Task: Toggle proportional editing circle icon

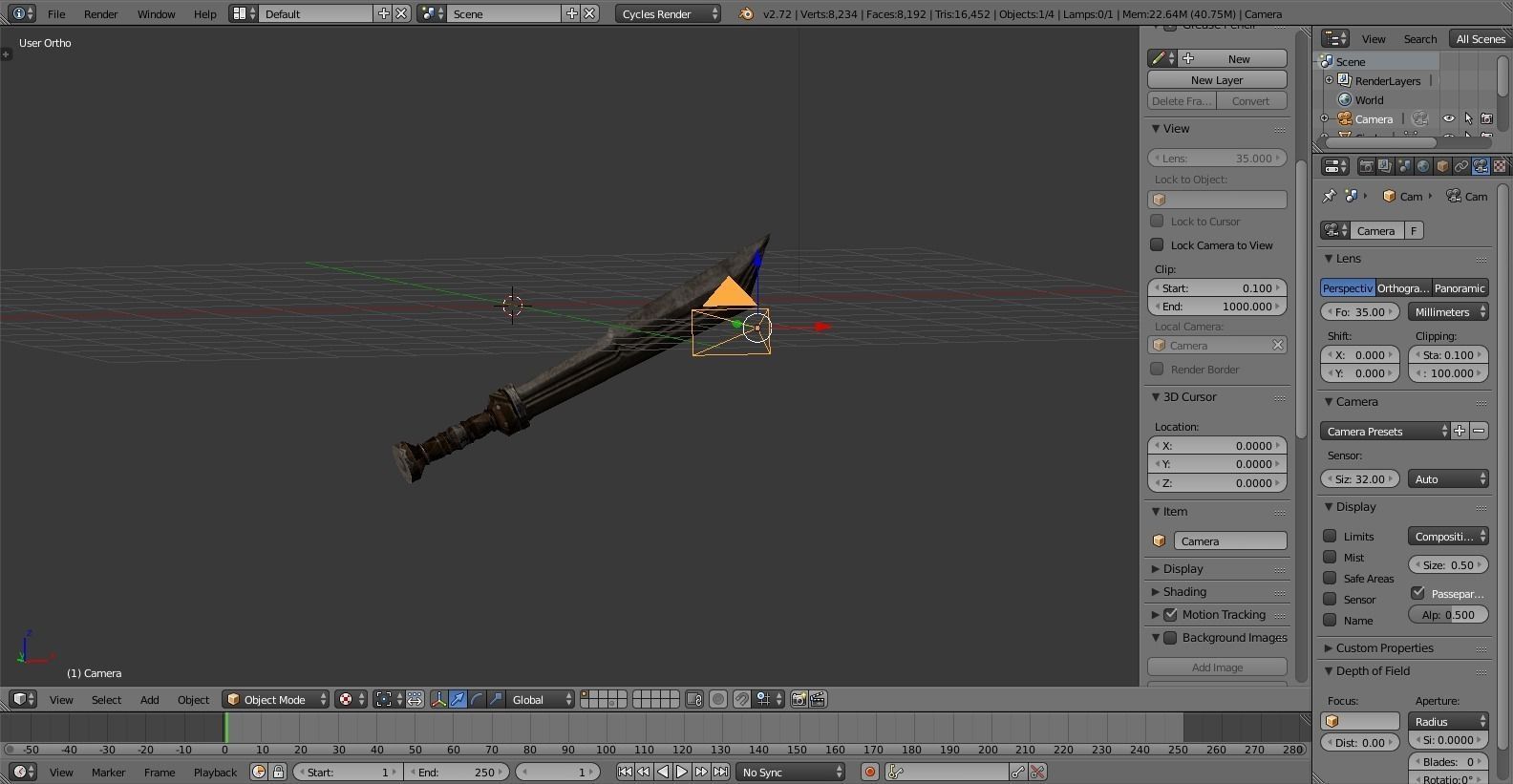Action: click(x=718, y=699)
